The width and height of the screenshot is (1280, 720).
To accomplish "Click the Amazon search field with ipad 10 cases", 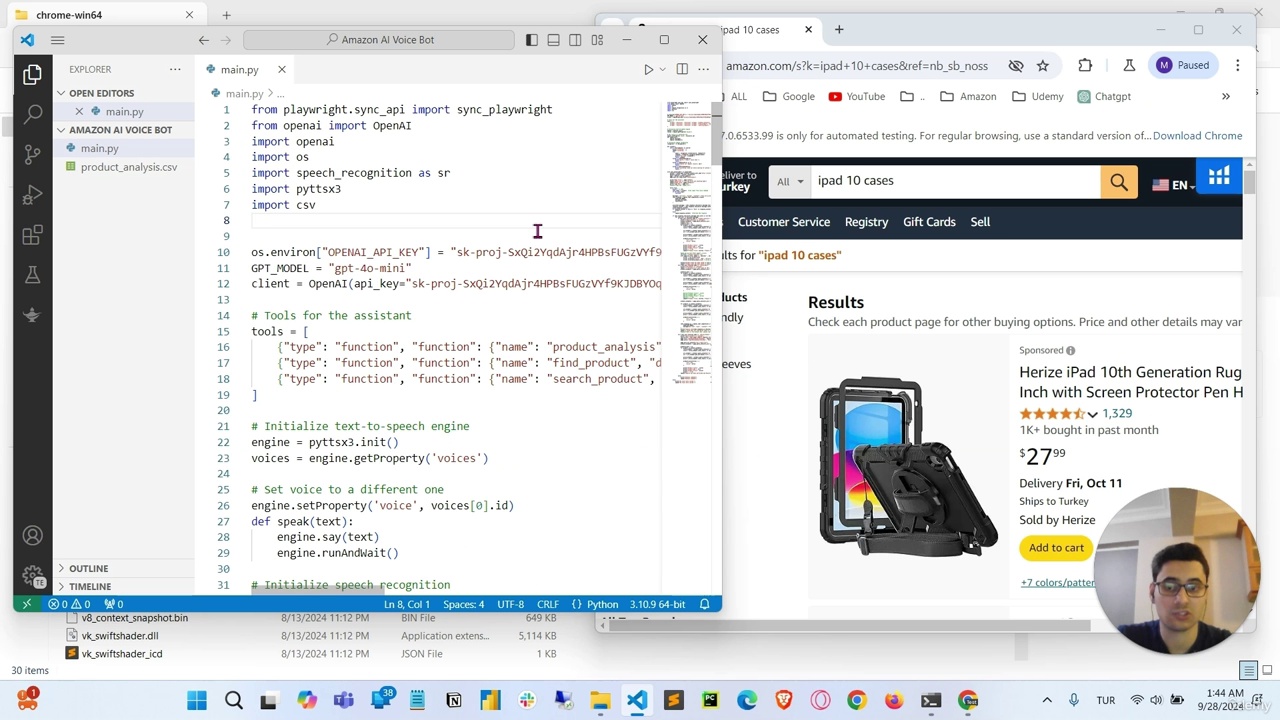I will pyautogui.click(x=955, y=181).
